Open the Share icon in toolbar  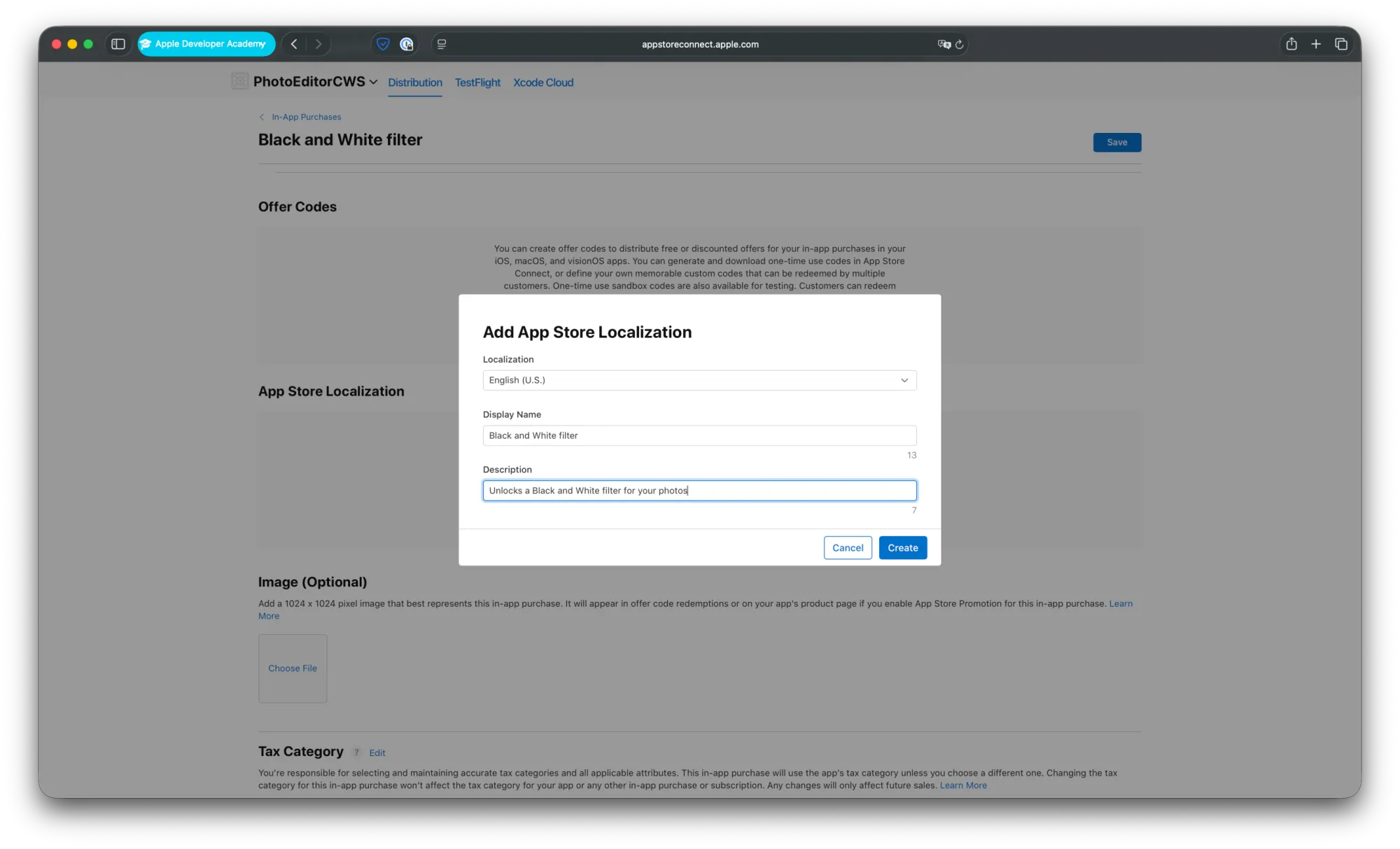pyautogui.click(x=1291, y=44)
